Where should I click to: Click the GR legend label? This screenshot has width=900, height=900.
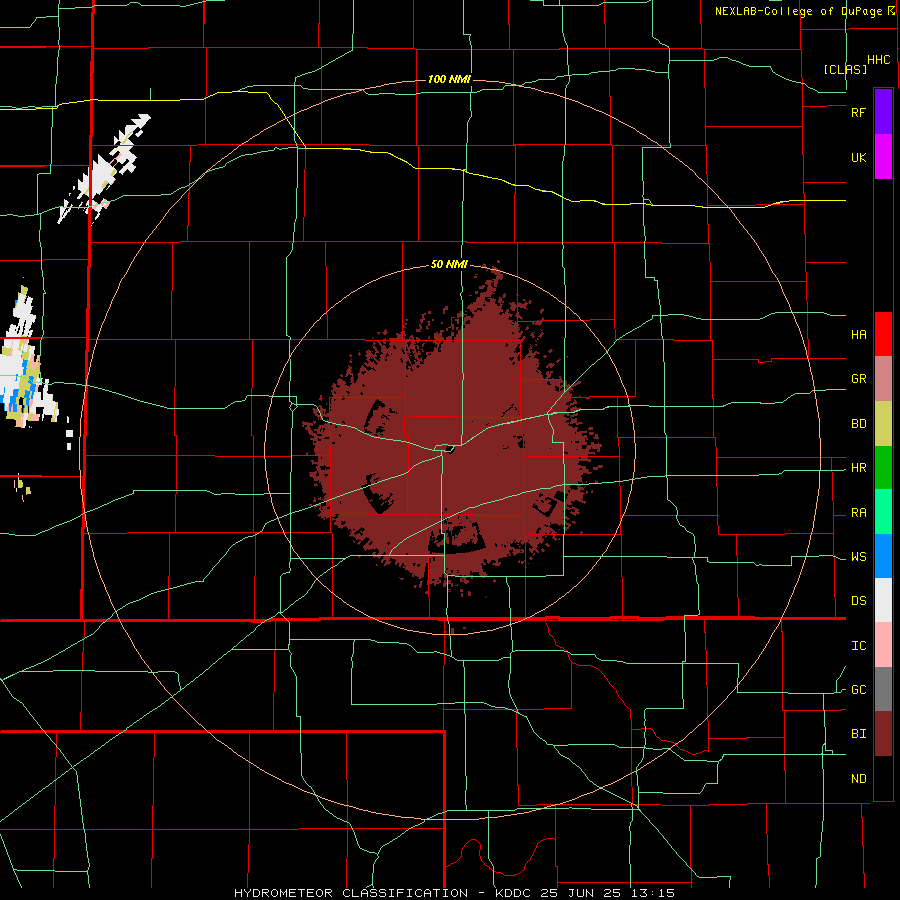pyautogui.click(x=859, y=379)
